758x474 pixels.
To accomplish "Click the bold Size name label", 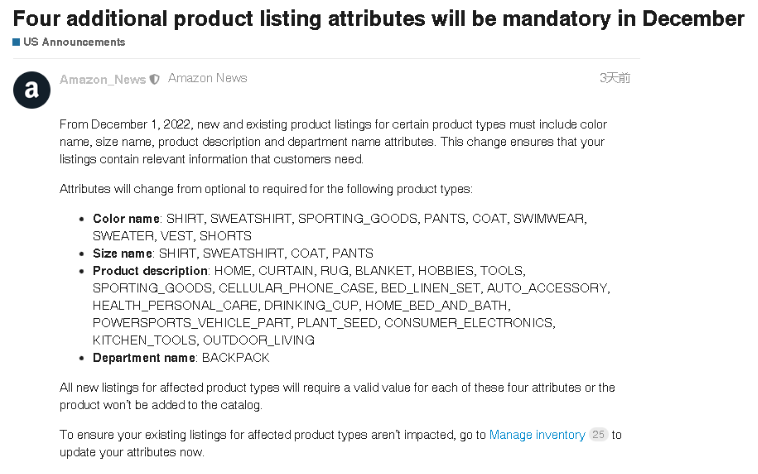I will click(122, 253).
